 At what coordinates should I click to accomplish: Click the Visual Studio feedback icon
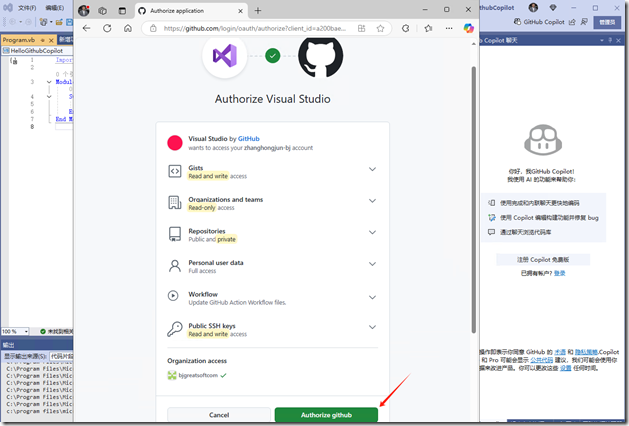tap(584, 22)
